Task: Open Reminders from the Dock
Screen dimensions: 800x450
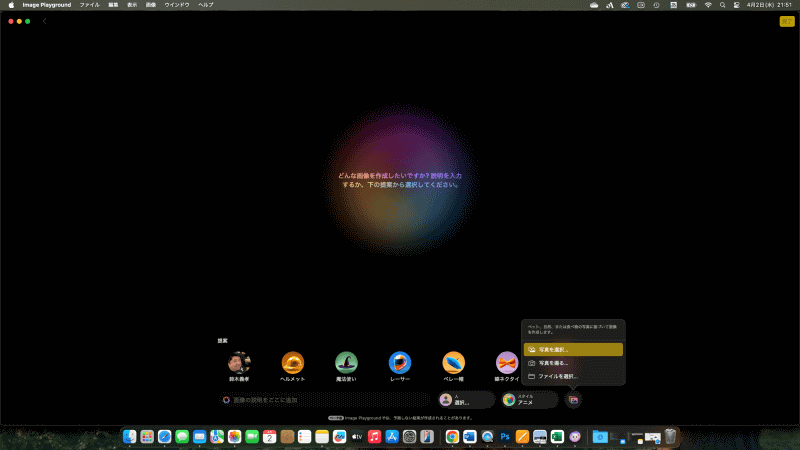Action: tap(305, 437)
